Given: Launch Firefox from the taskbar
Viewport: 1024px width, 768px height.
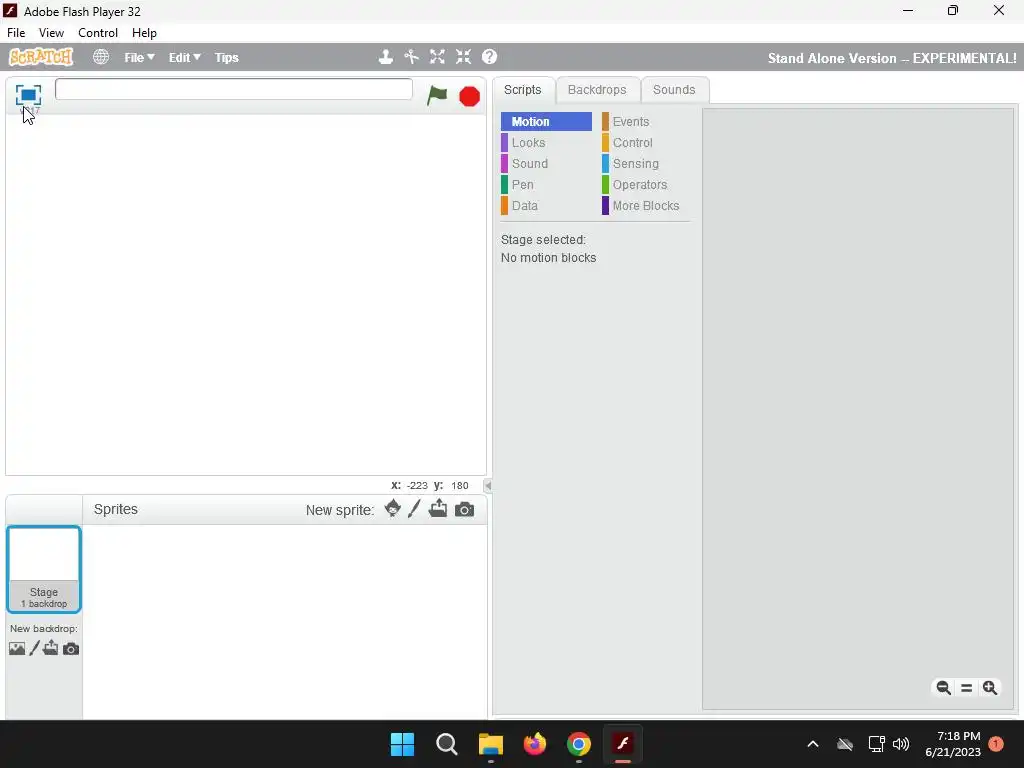Looking at the screenshot, I should (x=535, y=744).
